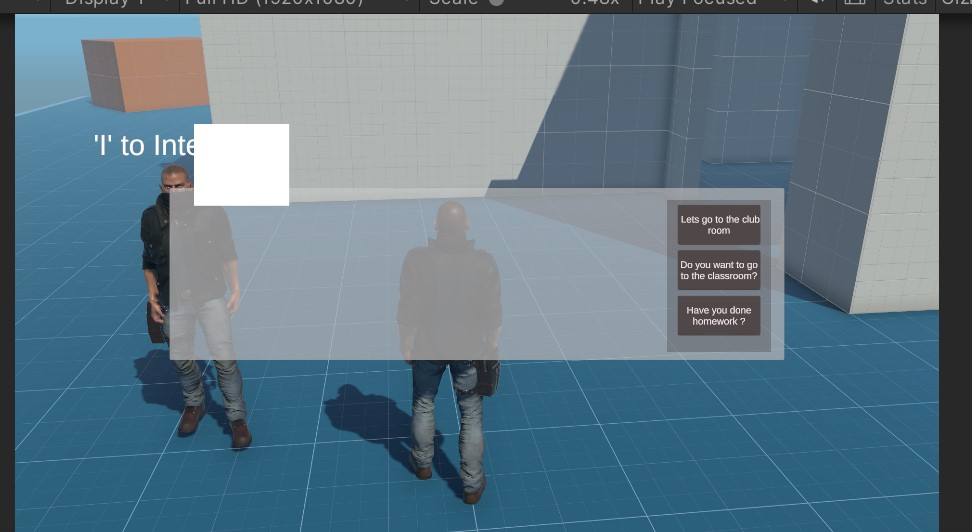Choose "Lets go to the club room"

(x=718, y=225)
